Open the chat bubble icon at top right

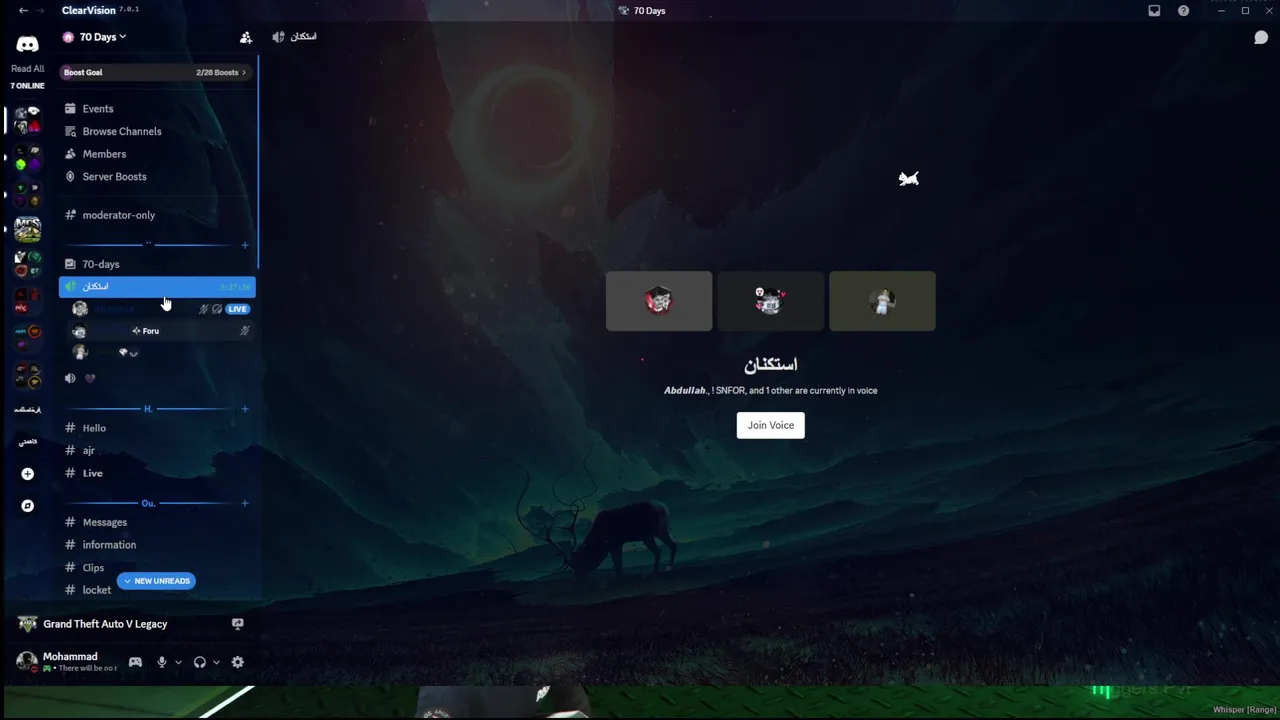1261,38
